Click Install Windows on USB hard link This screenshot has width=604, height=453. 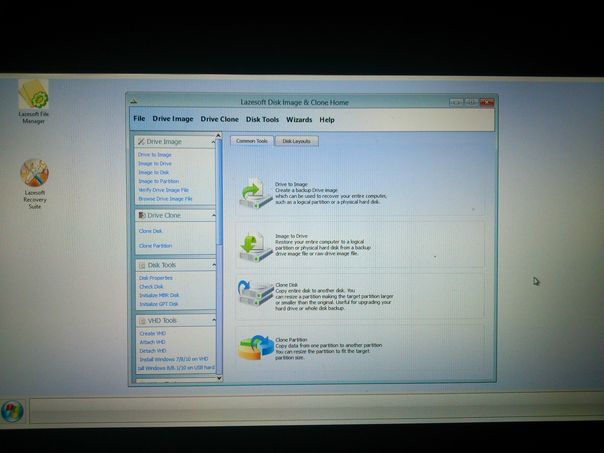(x=176, y=368)
